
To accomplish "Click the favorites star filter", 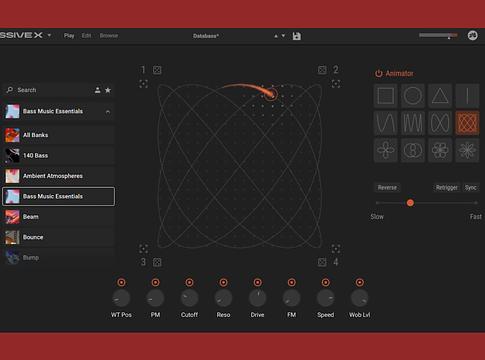I will point(108,90).
